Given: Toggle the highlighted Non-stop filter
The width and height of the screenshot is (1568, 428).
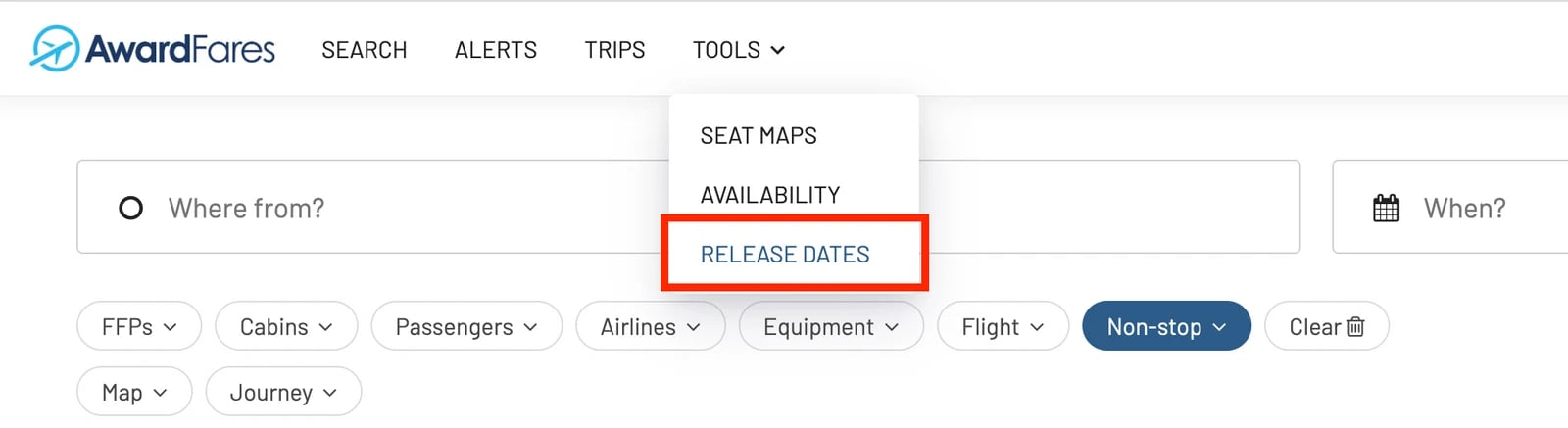Looking at the screenshot, I should tap(1166, 326).
